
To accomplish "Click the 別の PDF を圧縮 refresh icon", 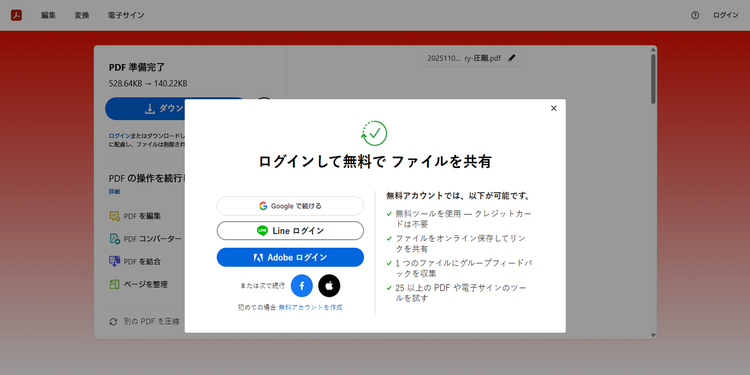I will click(x=113, y=322).
